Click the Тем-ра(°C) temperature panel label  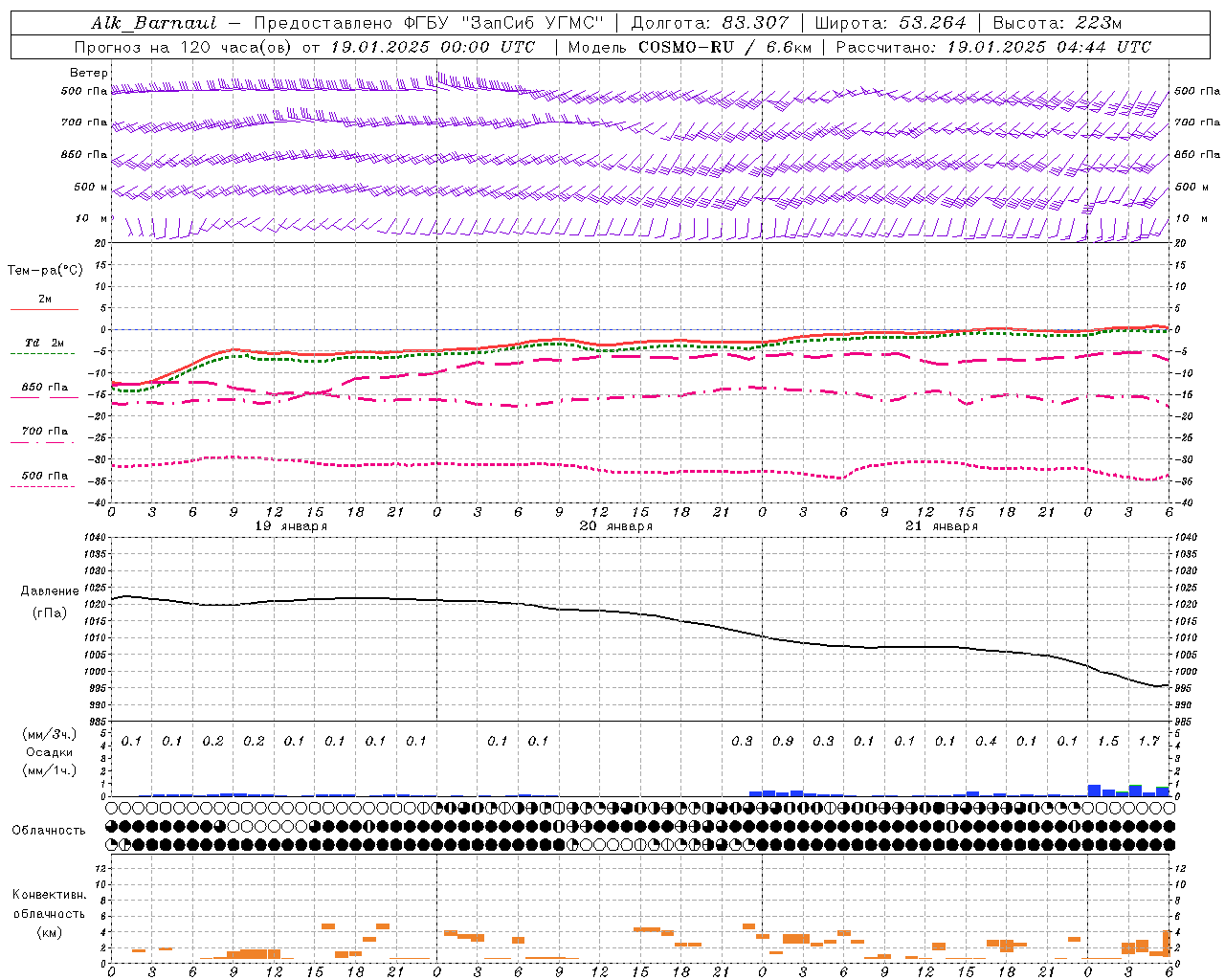(x=45, y=271)
